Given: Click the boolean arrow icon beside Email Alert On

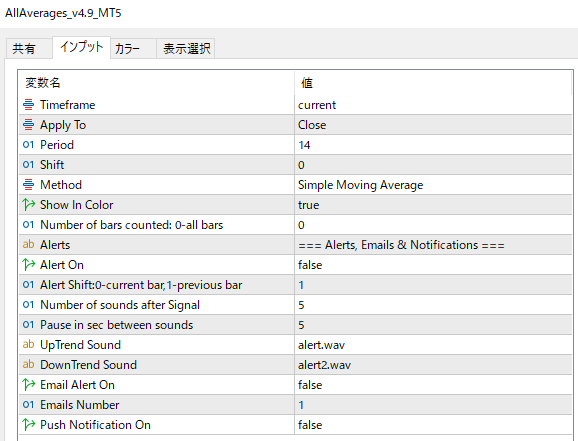Looking at the screenshot, I should (x=28, y=385).
